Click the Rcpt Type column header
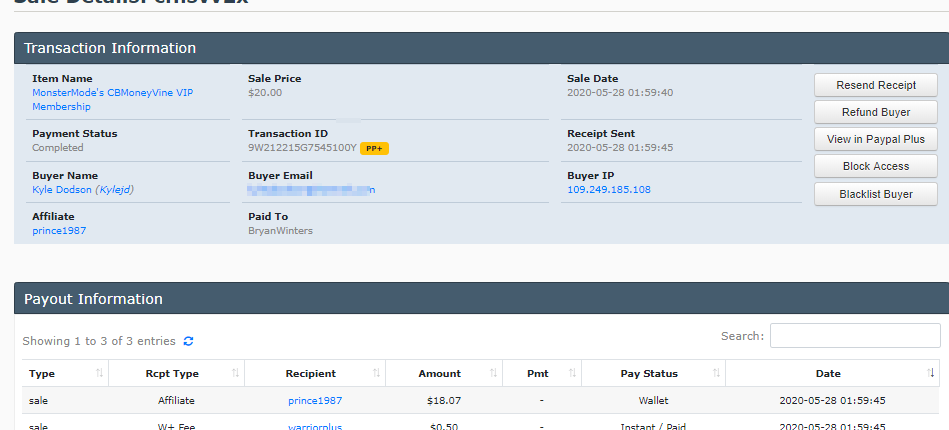949x430 pixels. click(x=177, y=374)
